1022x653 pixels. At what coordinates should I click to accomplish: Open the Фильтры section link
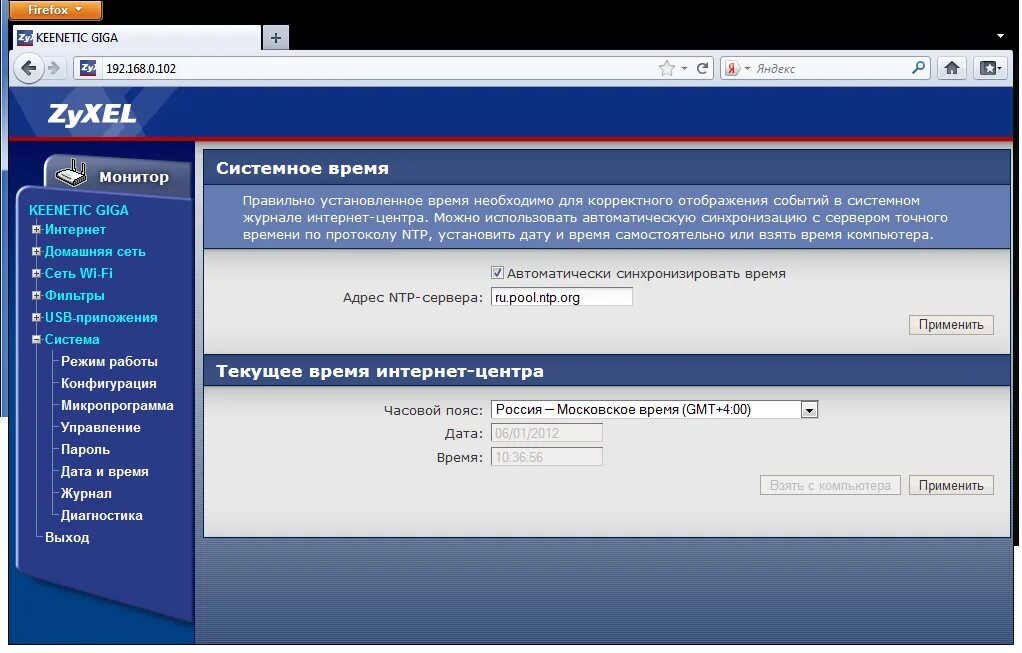[x=74, y=296]
